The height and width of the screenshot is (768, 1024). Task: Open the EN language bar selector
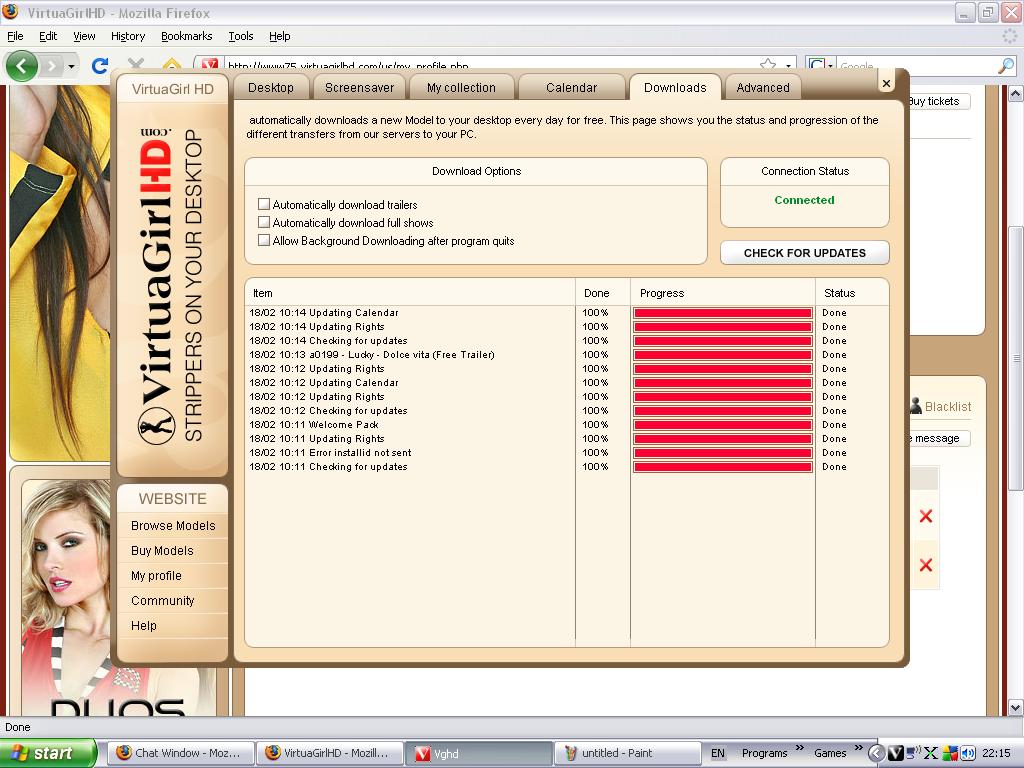tap(718, 753)
